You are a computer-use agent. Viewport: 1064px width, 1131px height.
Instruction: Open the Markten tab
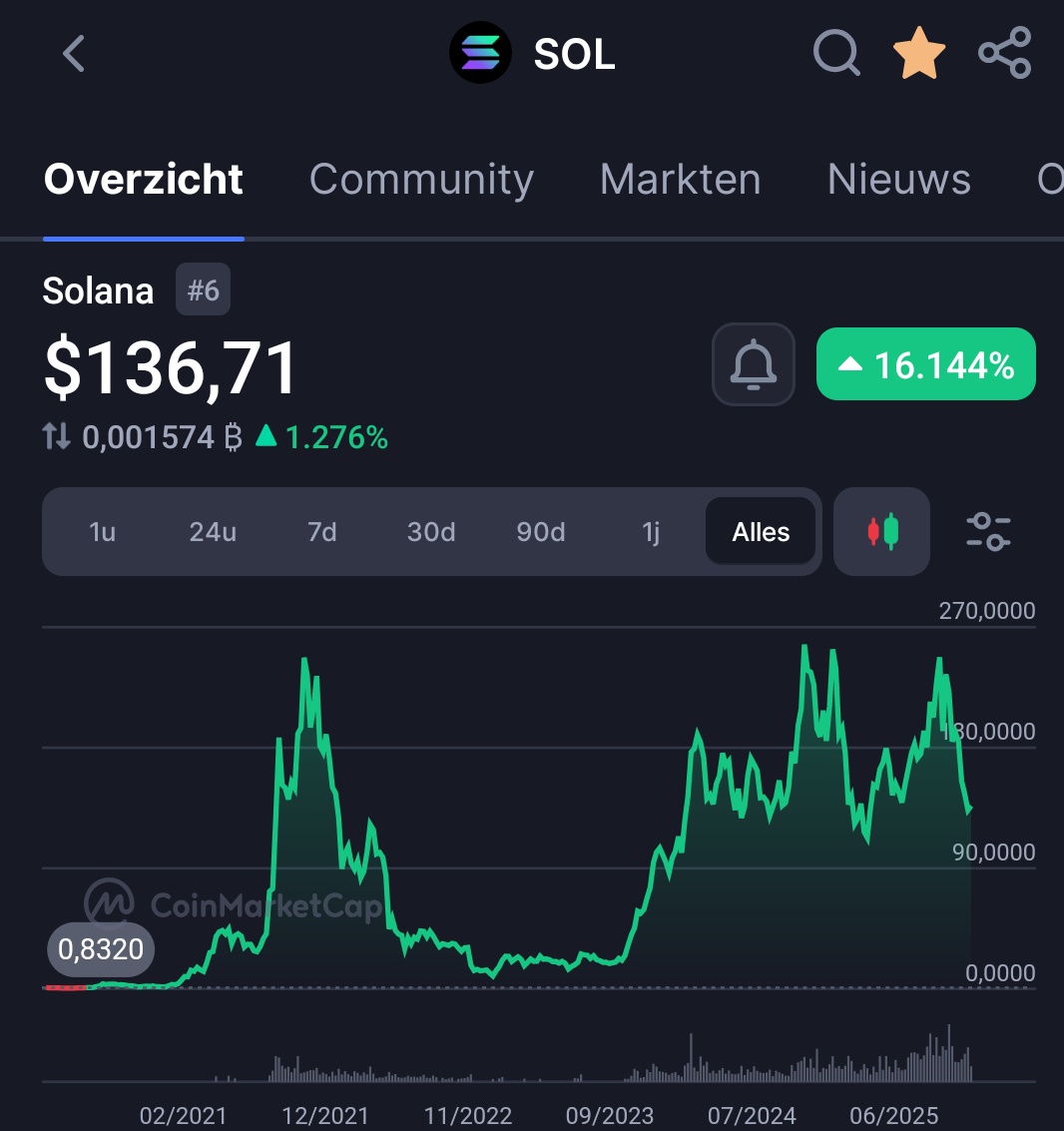pos(681,179)
